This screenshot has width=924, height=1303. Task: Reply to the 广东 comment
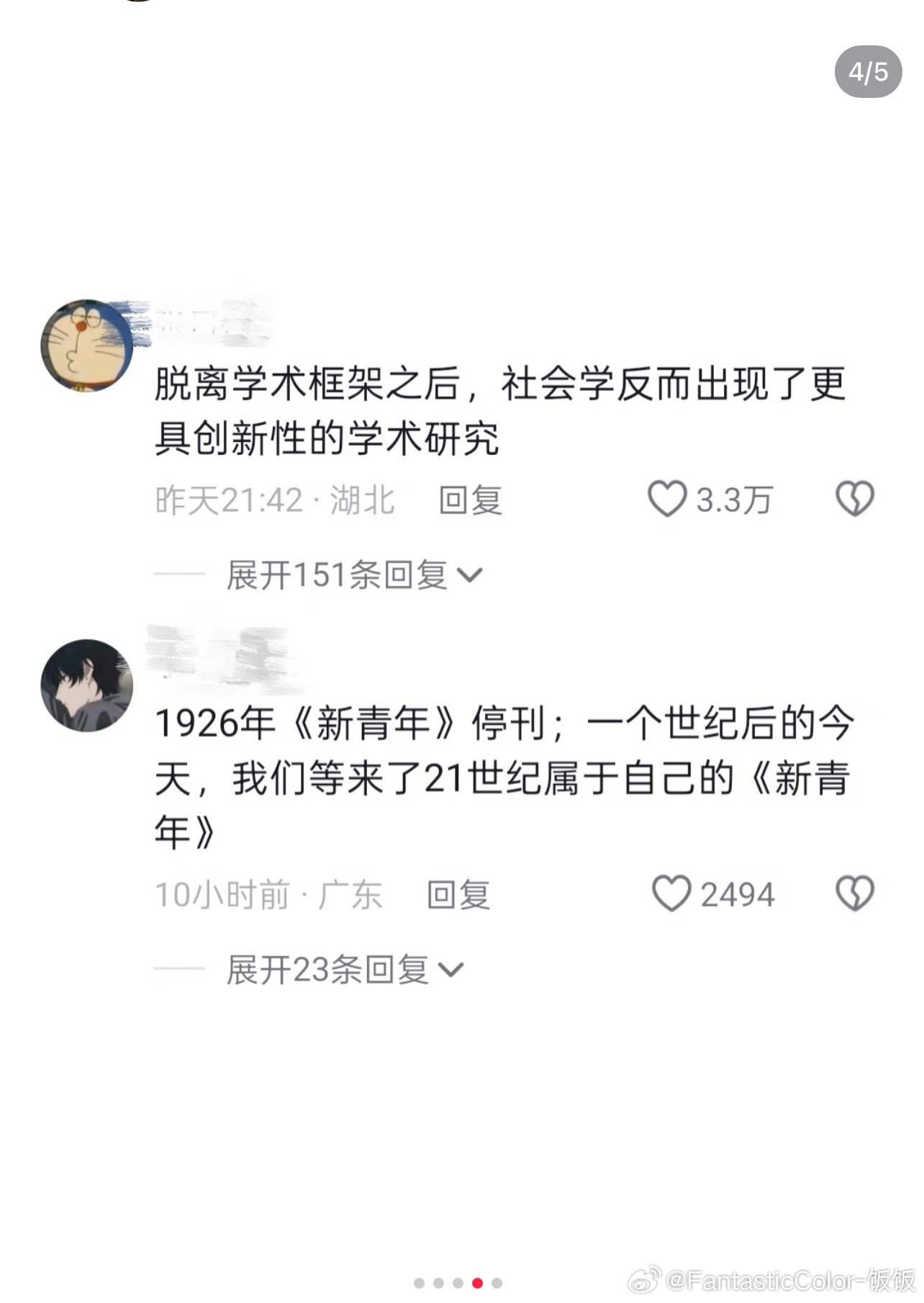[458, 895]
